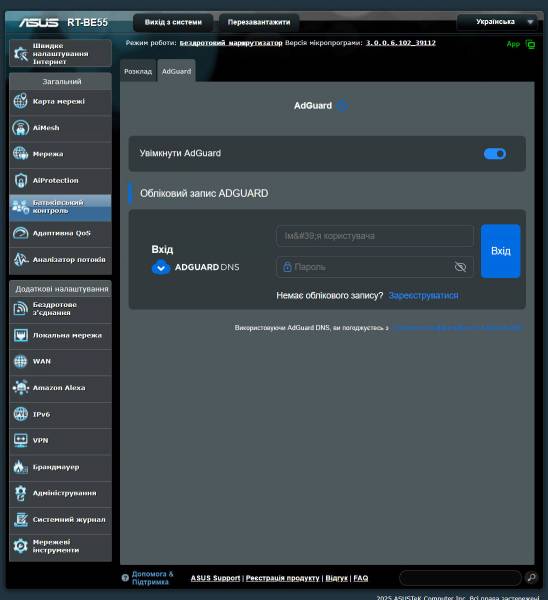
Task: Click the username input field
Action: coord(375,236)
